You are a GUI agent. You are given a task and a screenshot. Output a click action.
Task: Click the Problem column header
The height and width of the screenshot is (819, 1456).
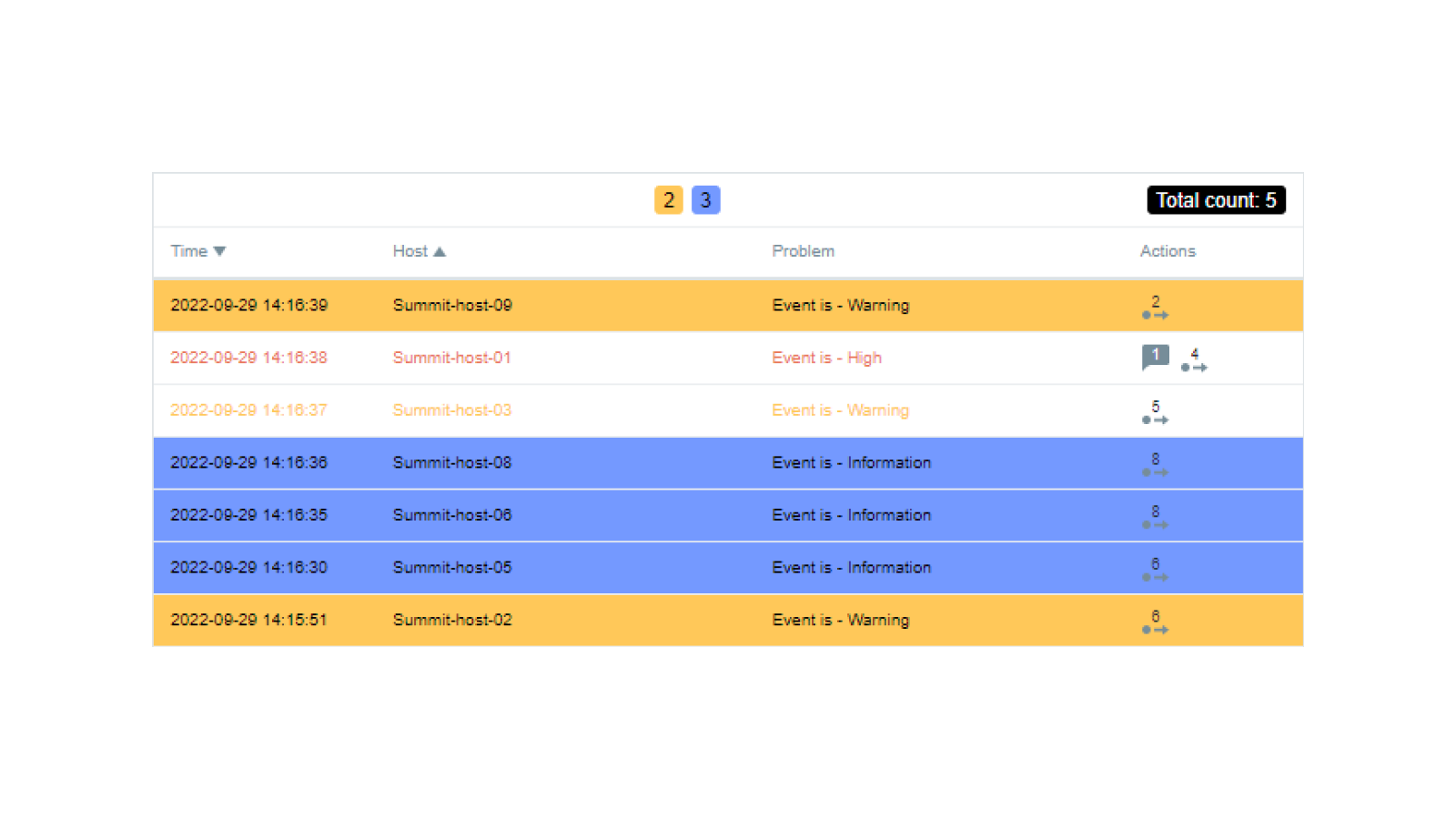point(803,251)
